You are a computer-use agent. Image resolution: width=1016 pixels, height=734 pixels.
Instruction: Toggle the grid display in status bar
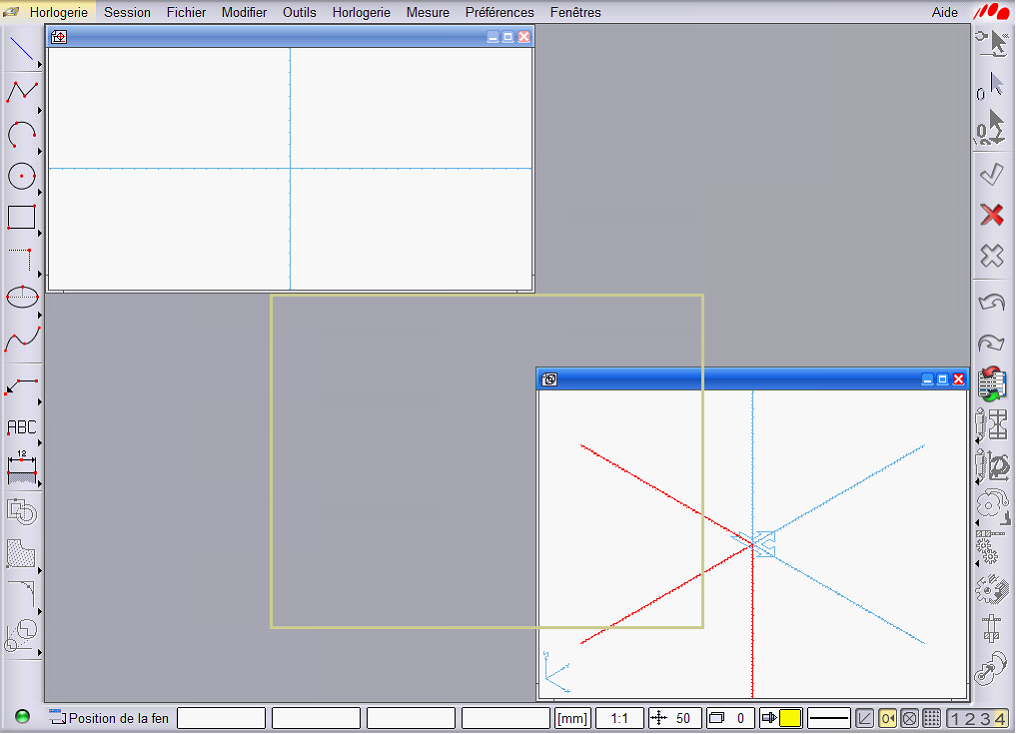pyautogui.click(x=931, y=718)
